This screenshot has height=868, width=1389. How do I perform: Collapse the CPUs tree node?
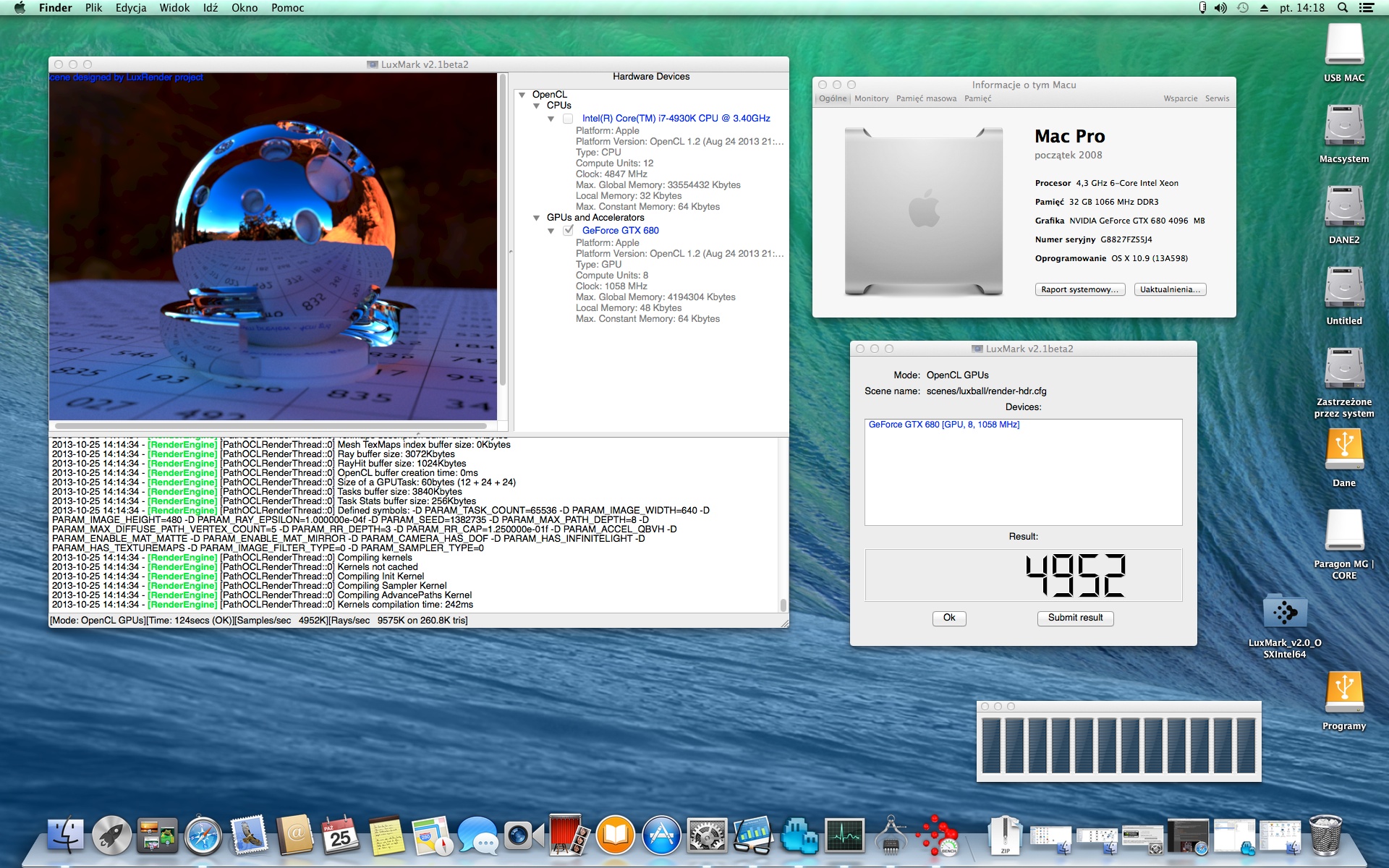[536, 106]
